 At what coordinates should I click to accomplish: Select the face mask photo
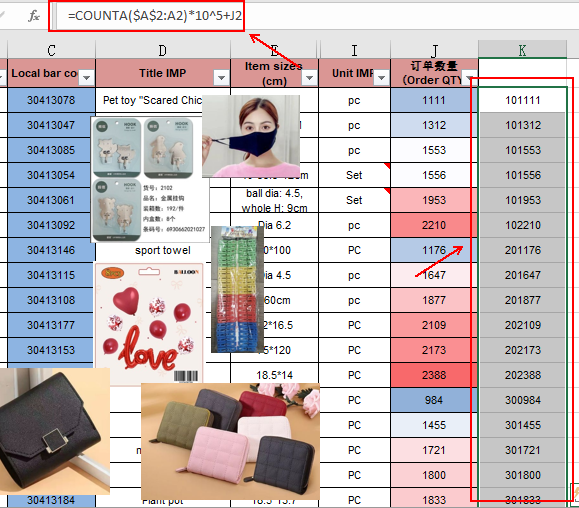pos(251,136)
